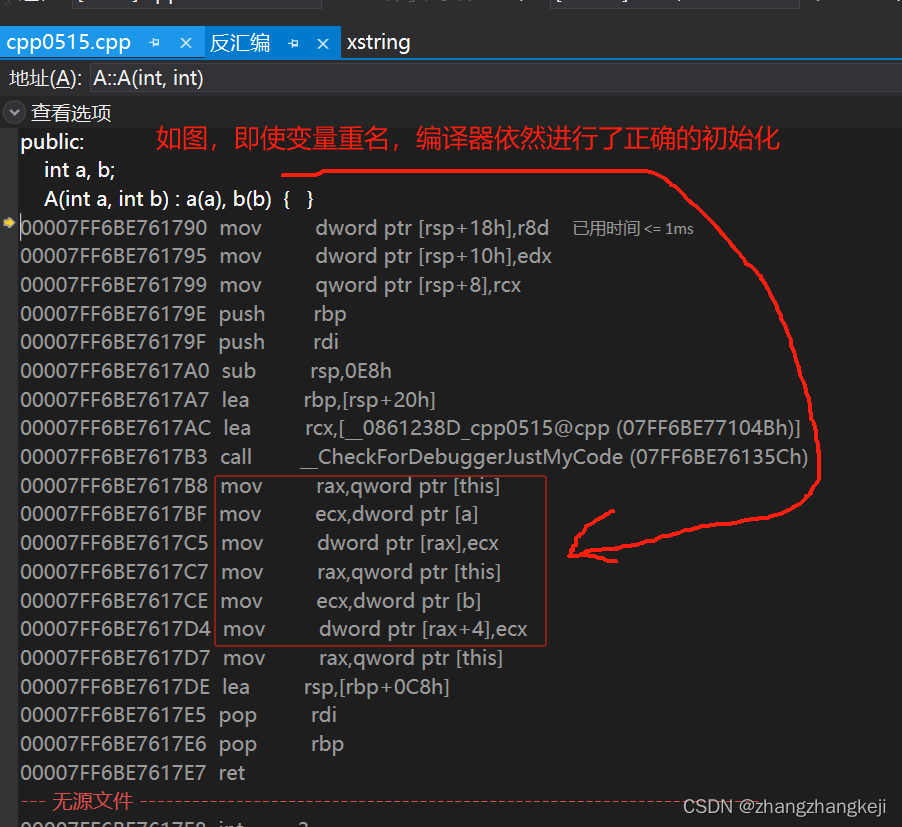Screen dimensions: 902x827
Task: Select line 00007FF6BE7617A0 sub rsp,0E8h
Action: click(206, 371)
